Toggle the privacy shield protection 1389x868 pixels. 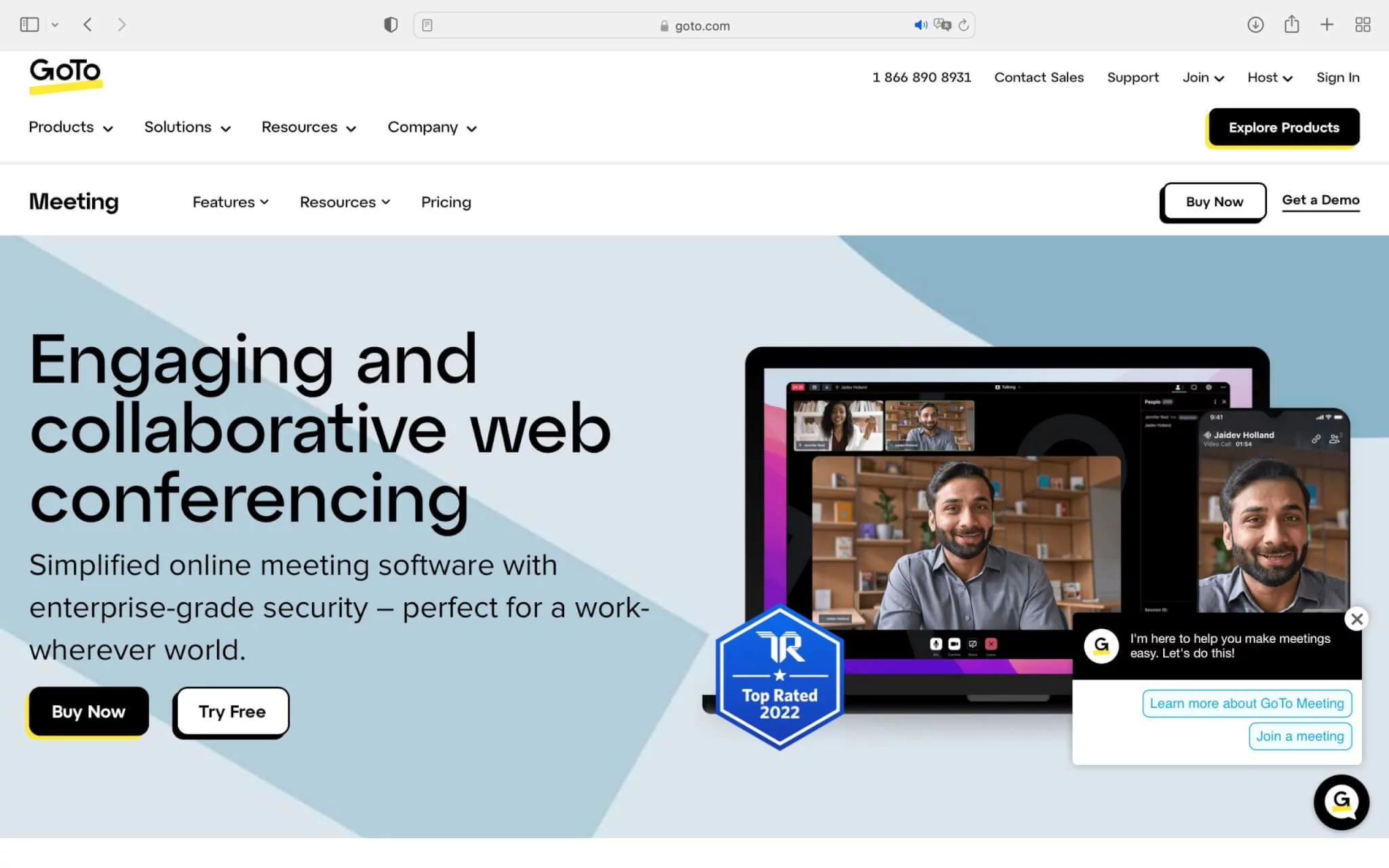pyautogui.click(x=391, y=24)
